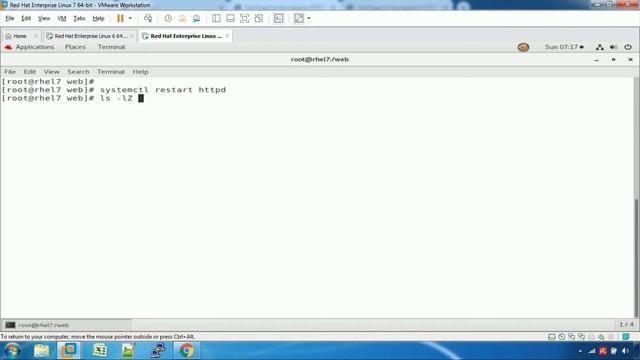Open Windows Explorer from taskbar
640x360 pixels.
[x=41, y=351]
